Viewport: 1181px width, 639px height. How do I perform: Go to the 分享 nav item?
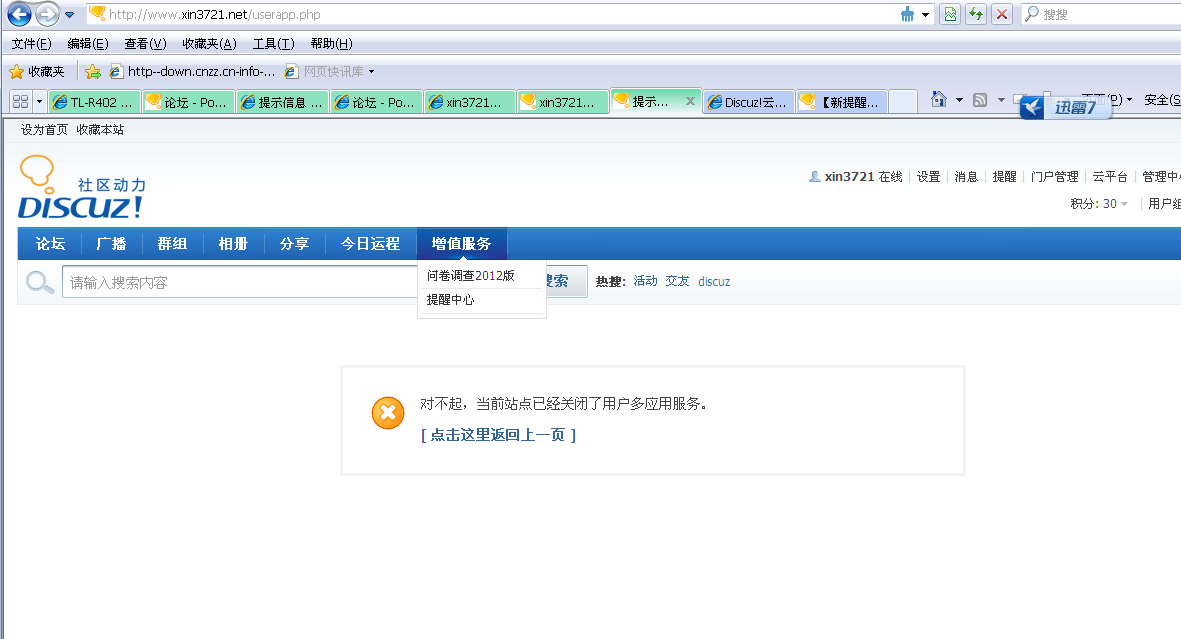[294, 243]
